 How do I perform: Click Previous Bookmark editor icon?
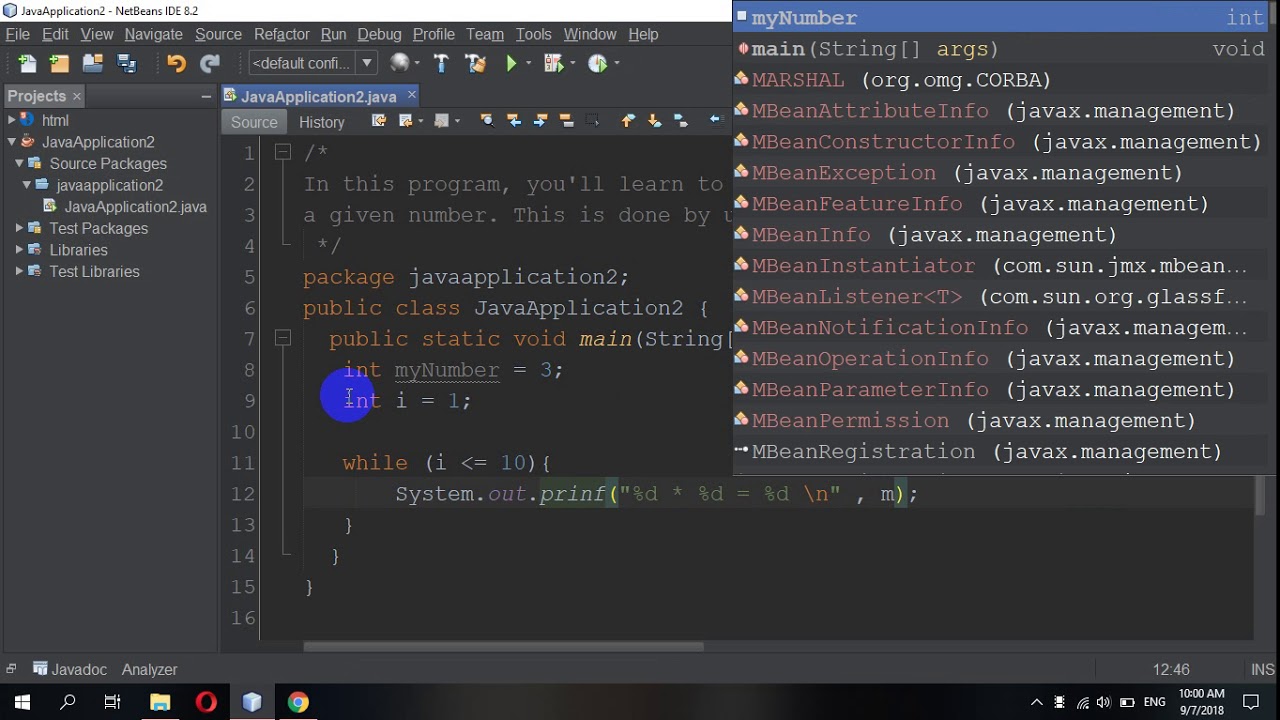[x=628, y=121]
